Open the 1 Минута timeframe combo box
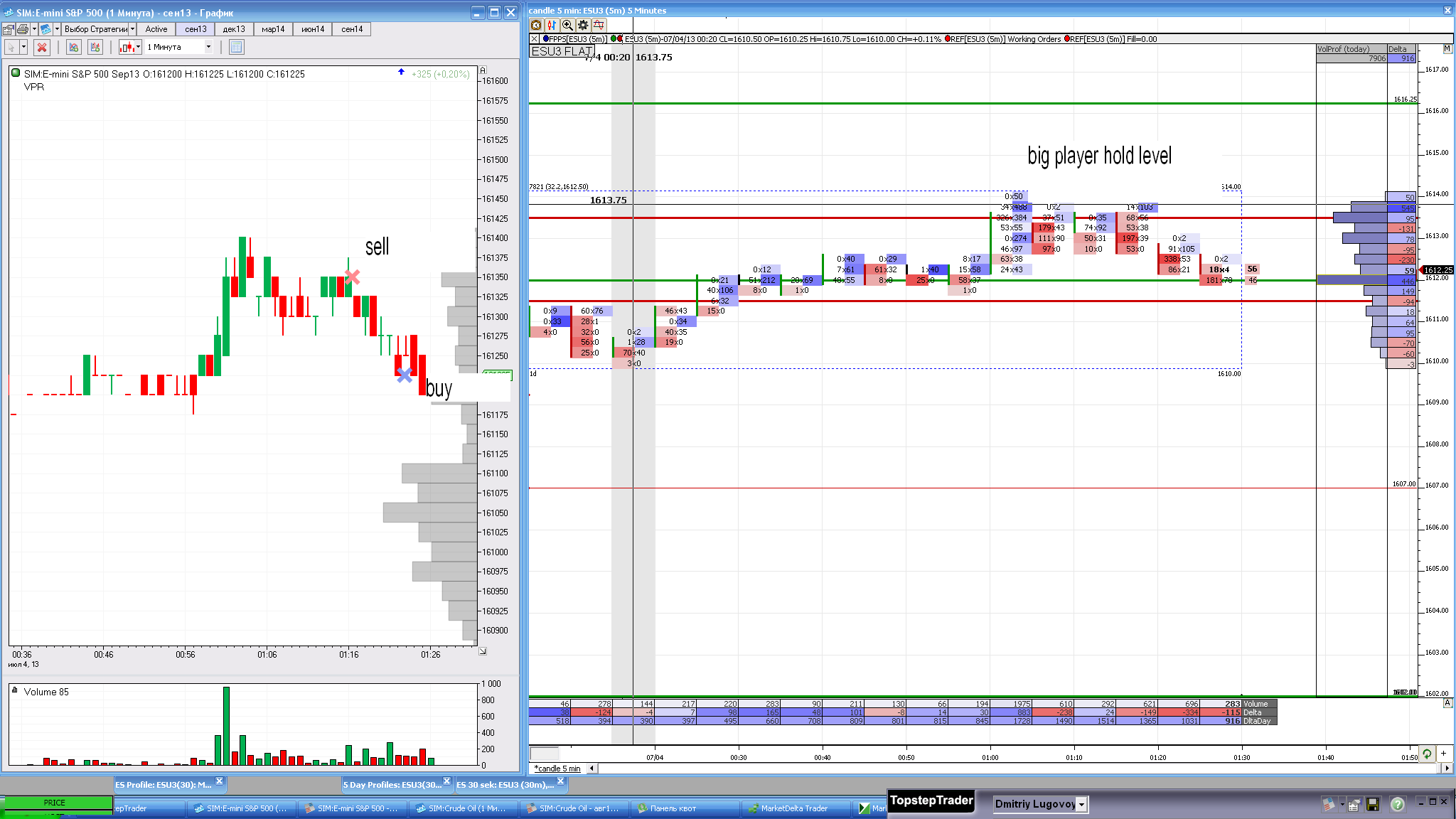This screenshot has width=1456, height=819. pos(180,47)
